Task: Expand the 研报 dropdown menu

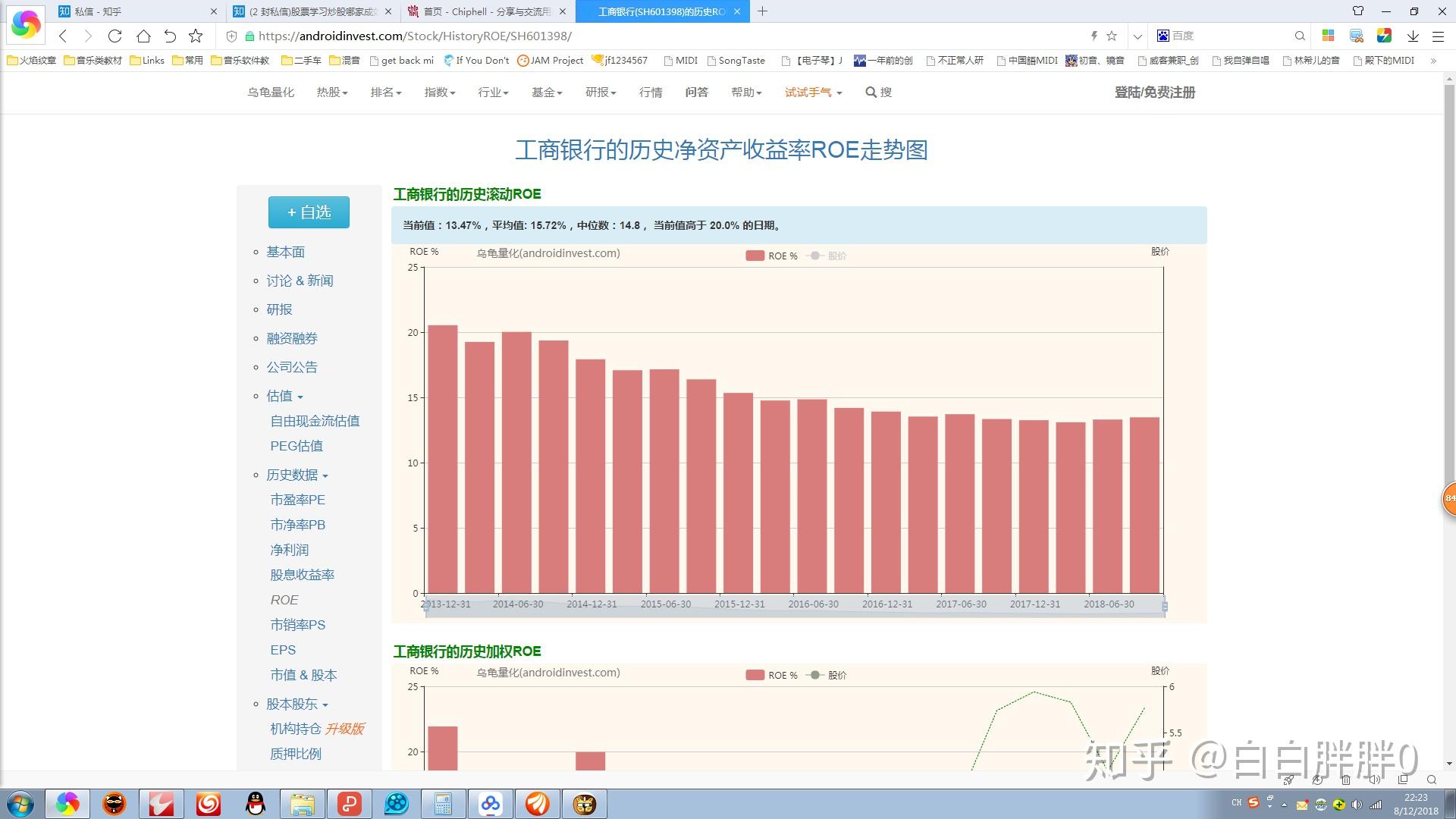Action: 601,93
